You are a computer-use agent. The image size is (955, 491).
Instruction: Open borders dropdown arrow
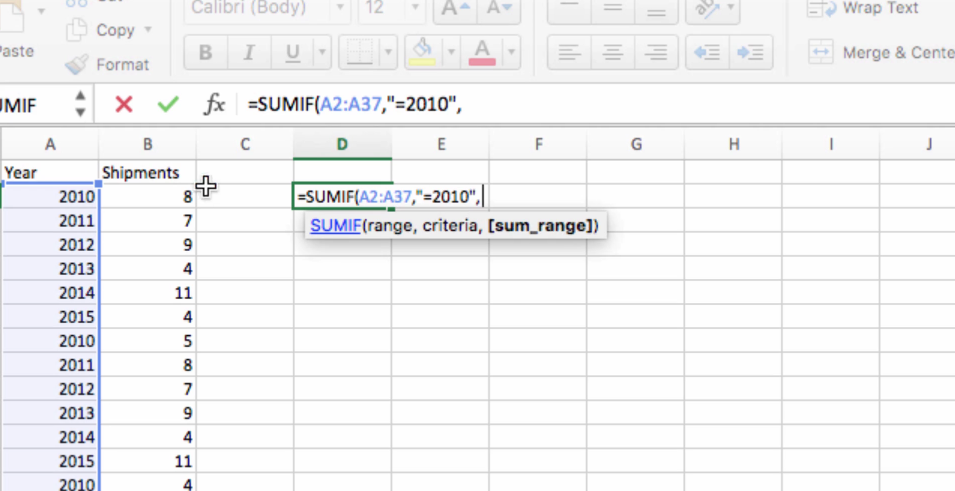(389, 52)
